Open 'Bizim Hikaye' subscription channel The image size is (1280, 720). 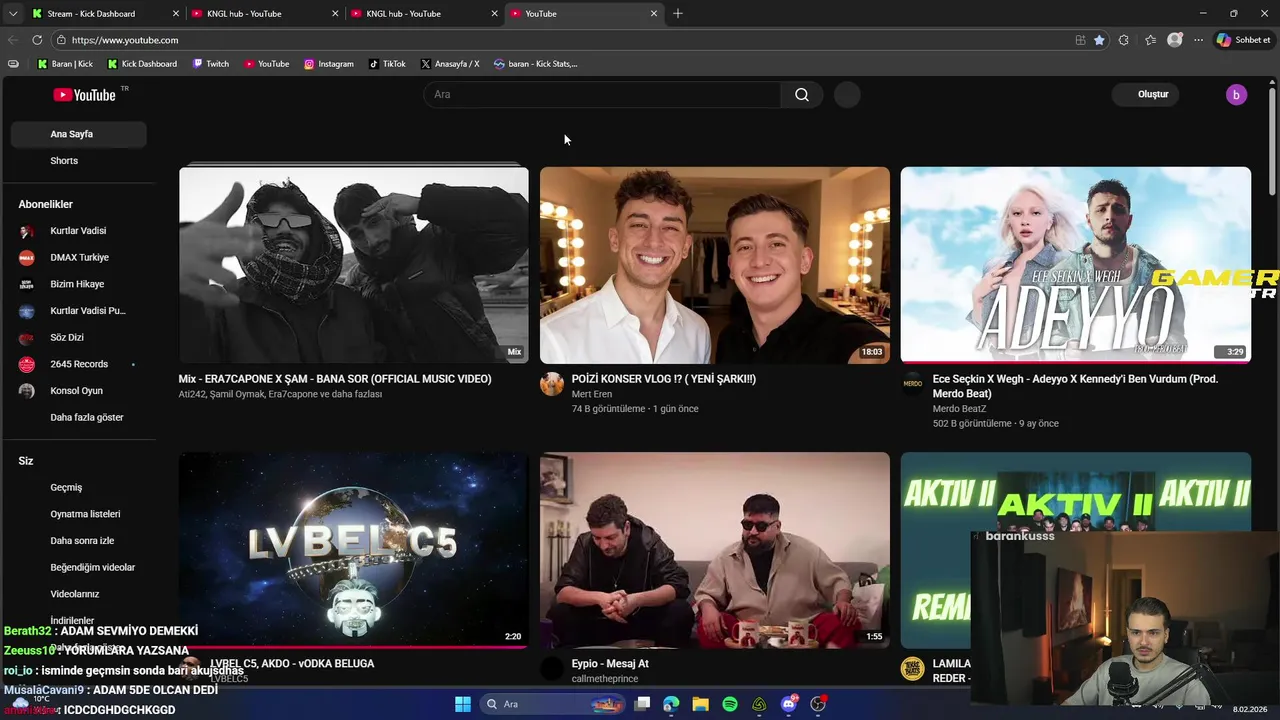click(78, 284)
